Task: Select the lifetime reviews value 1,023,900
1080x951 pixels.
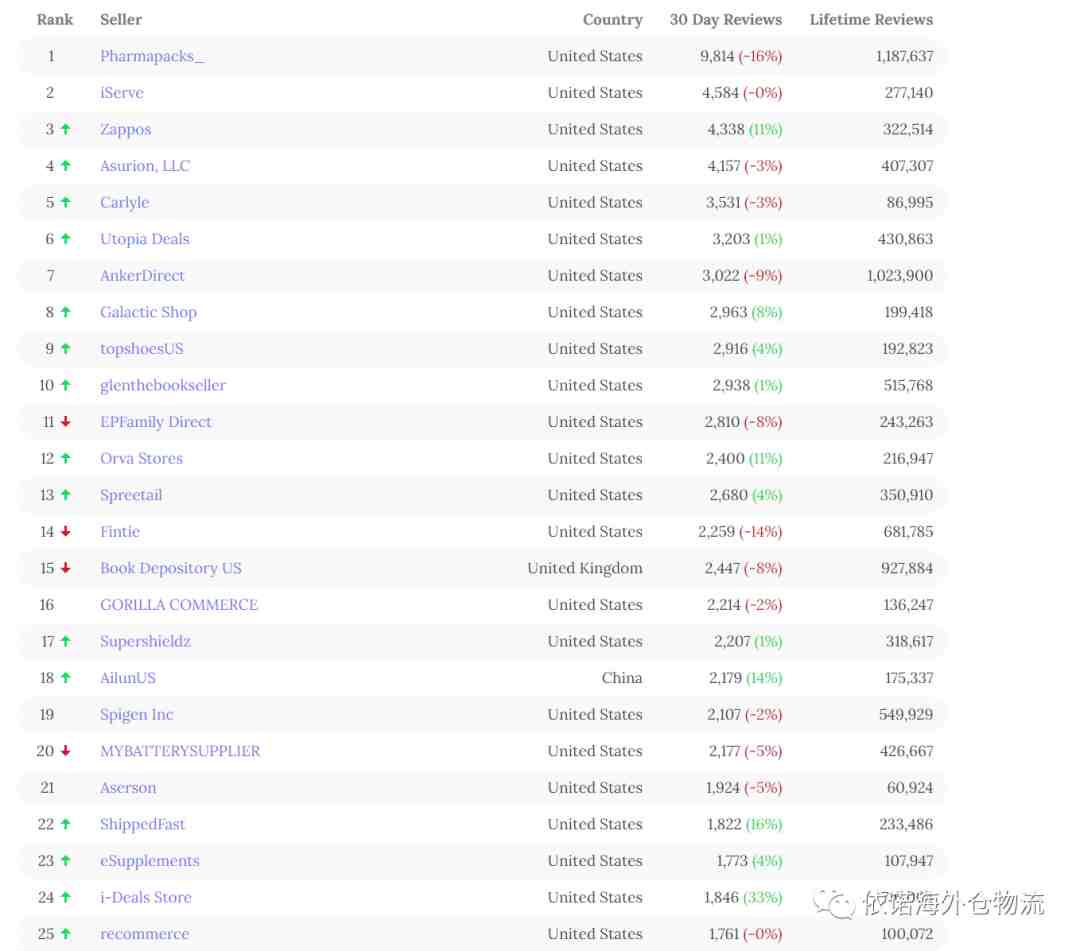Action: (x=900, y=275)
